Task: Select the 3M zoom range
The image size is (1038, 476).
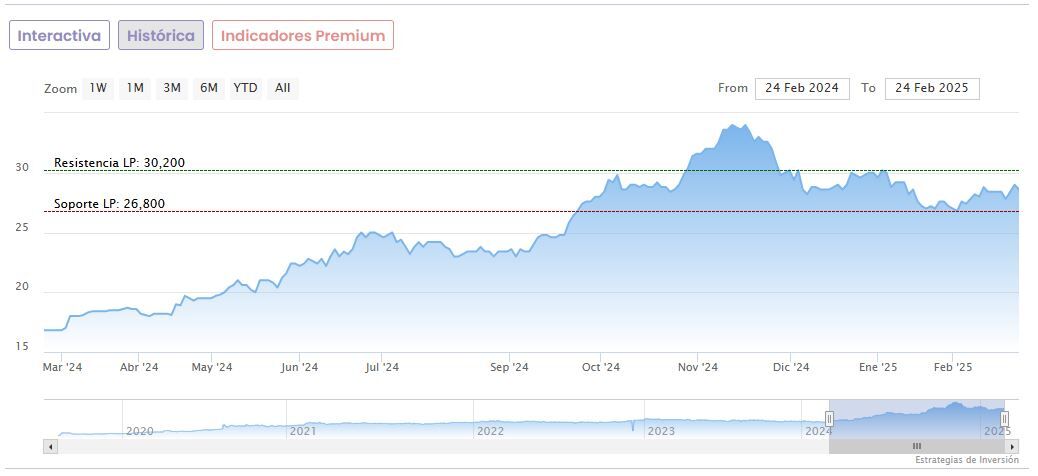Action: 172,88
